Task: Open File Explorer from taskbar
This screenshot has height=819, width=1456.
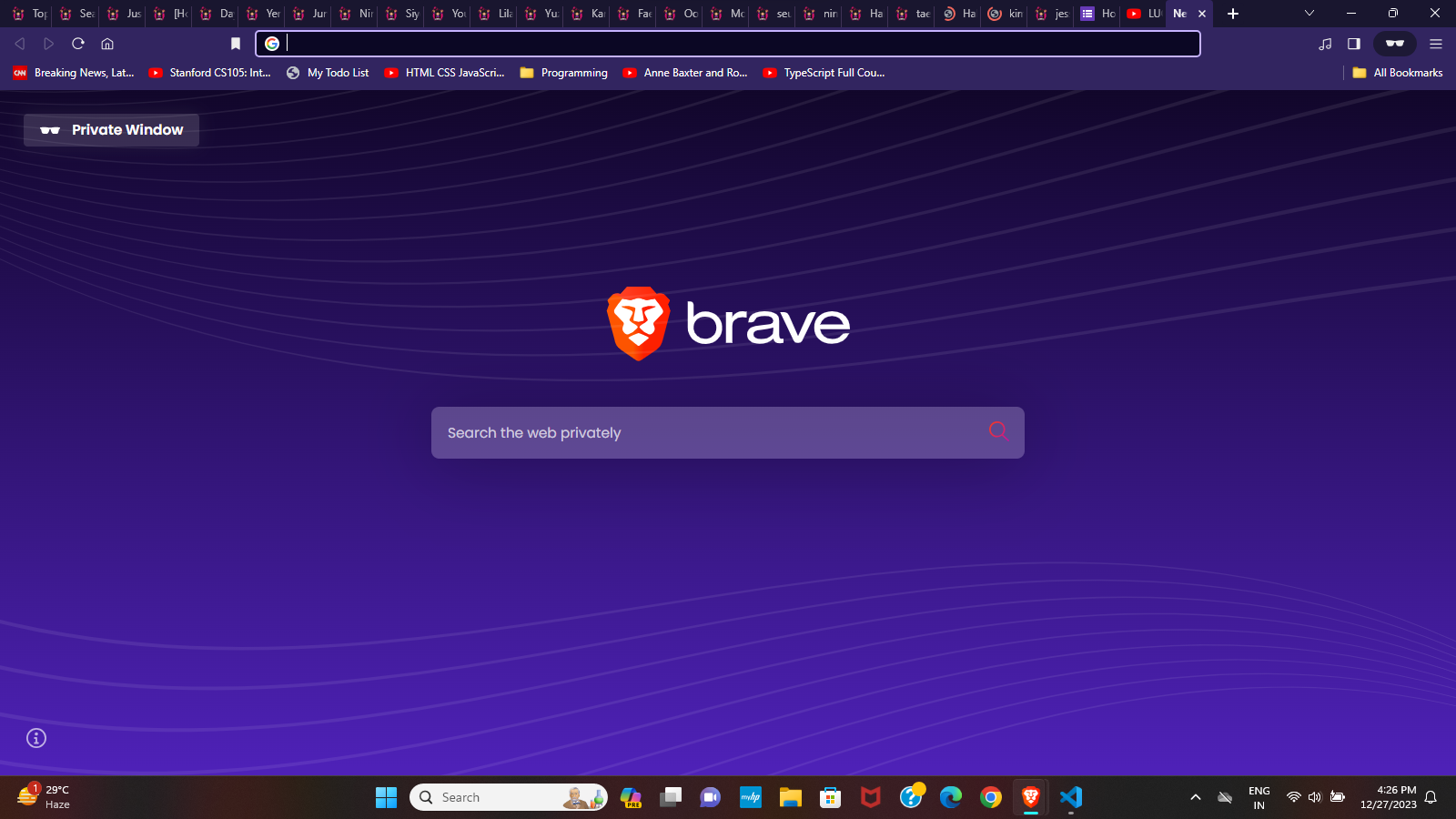Action: click(791, 797)
